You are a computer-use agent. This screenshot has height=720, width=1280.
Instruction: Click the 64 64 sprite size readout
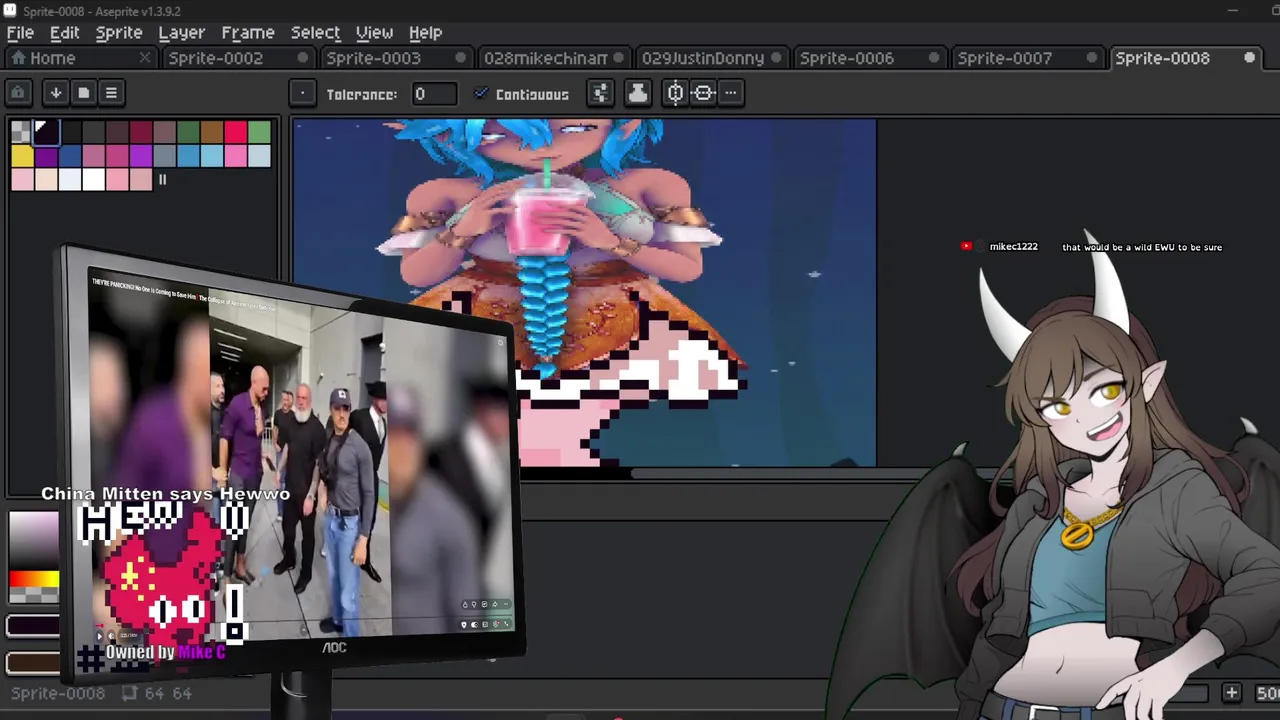pos(157,693)
